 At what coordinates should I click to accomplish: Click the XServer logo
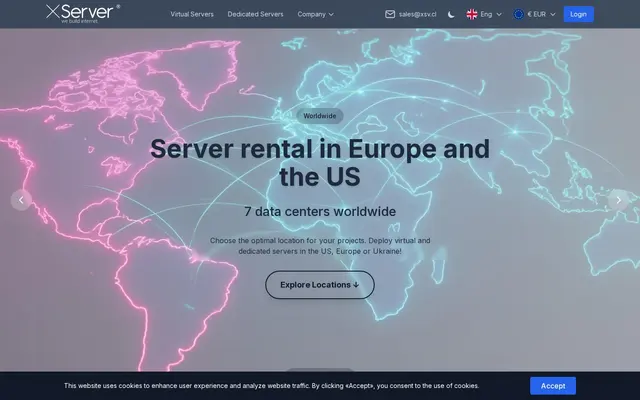[x=83, y=13]
